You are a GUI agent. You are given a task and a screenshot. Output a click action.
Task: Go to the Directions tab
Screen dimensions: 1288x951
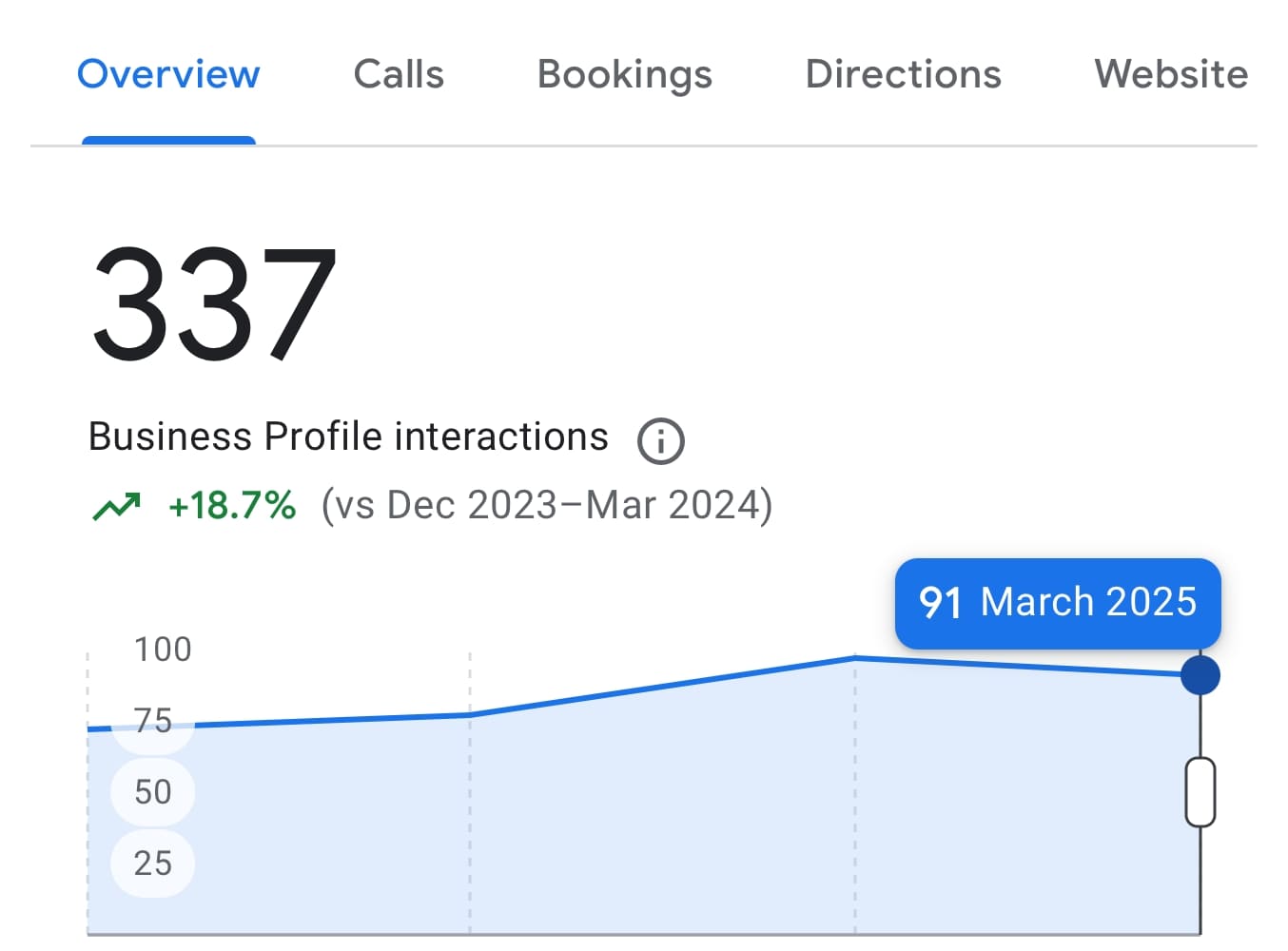point(903,74)
